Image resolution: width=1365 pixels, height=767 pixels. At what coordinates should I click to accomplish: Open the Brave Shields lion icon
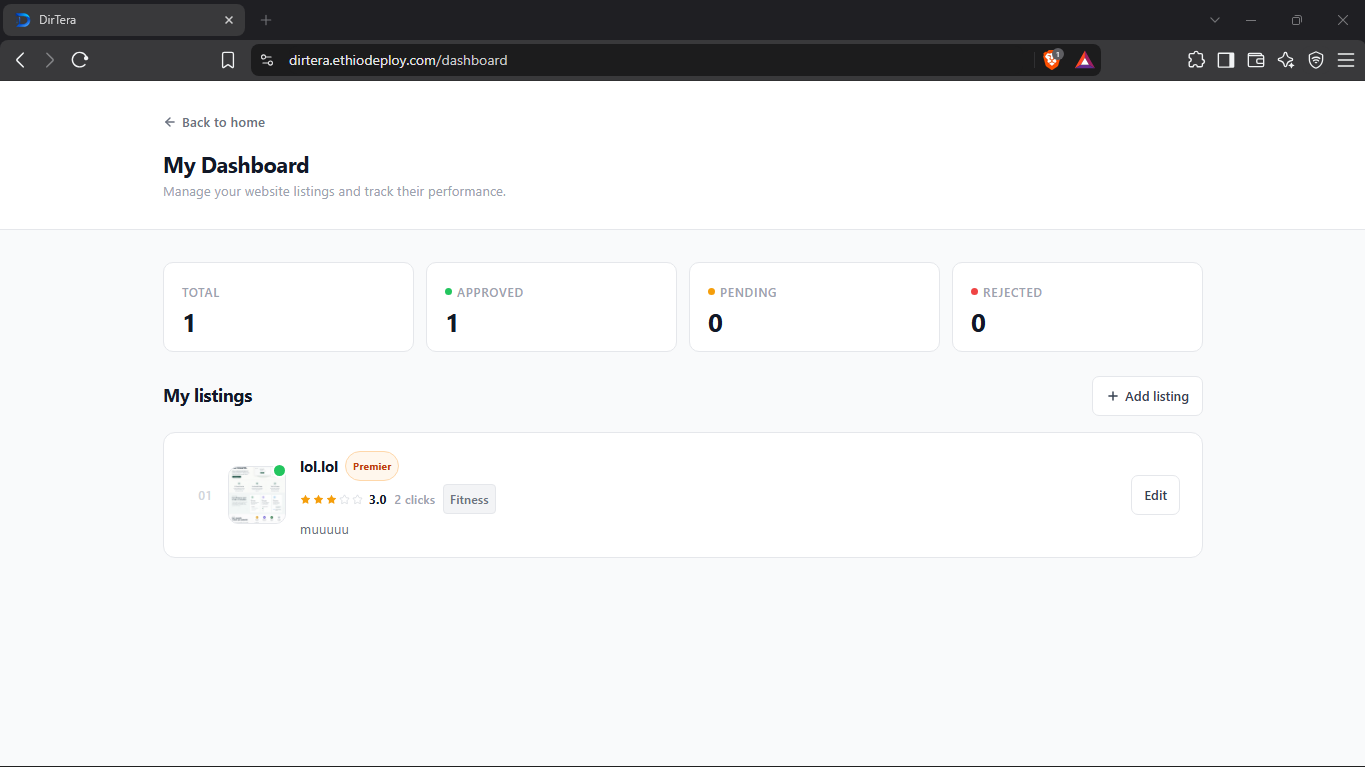1052,60
